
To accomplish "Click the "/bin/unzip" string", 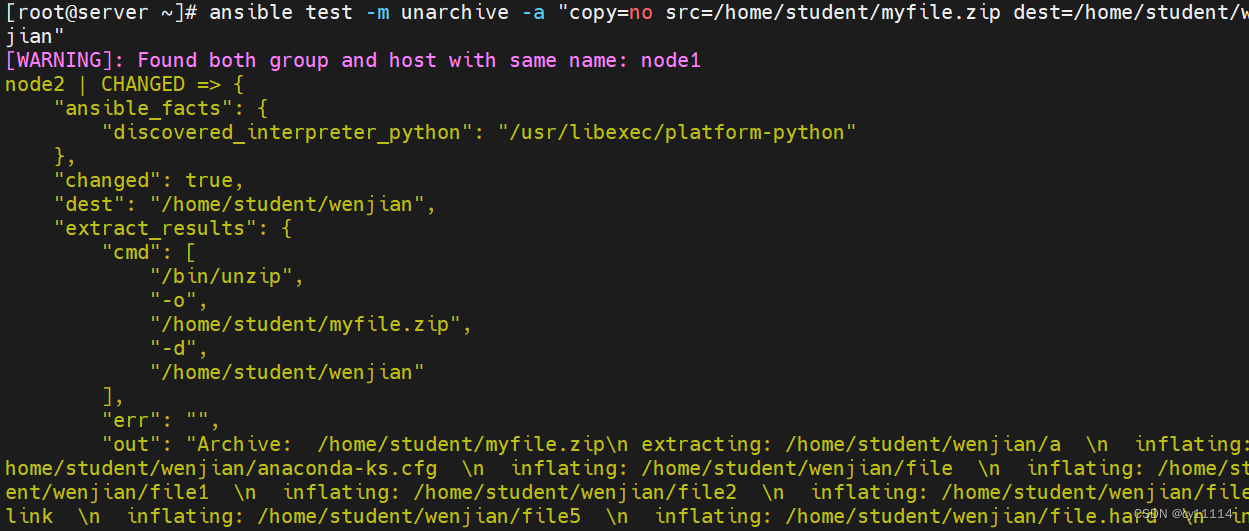I will click(226, 276).
